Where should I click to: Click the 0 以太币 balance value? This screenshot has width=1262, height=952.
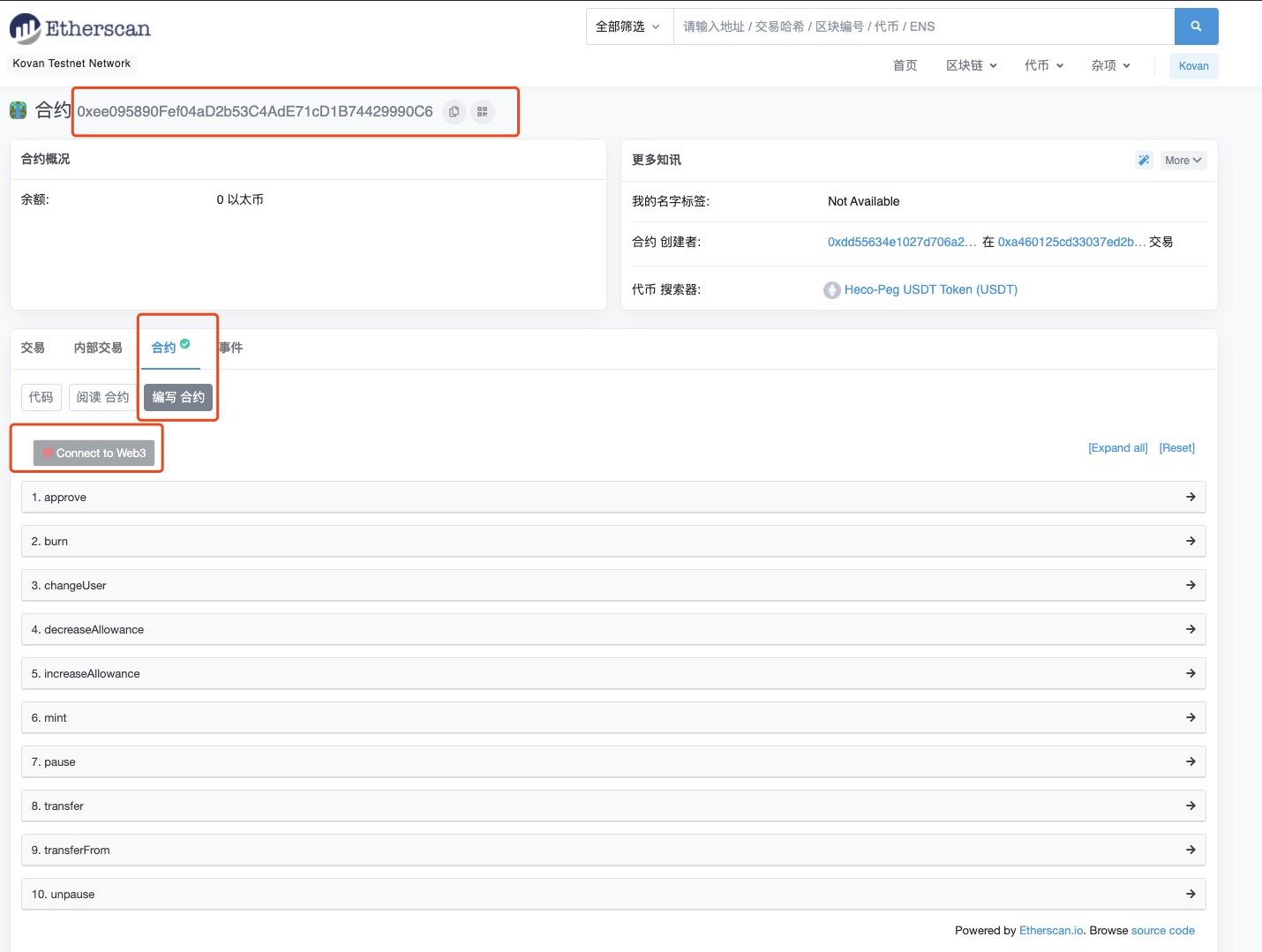240,199
